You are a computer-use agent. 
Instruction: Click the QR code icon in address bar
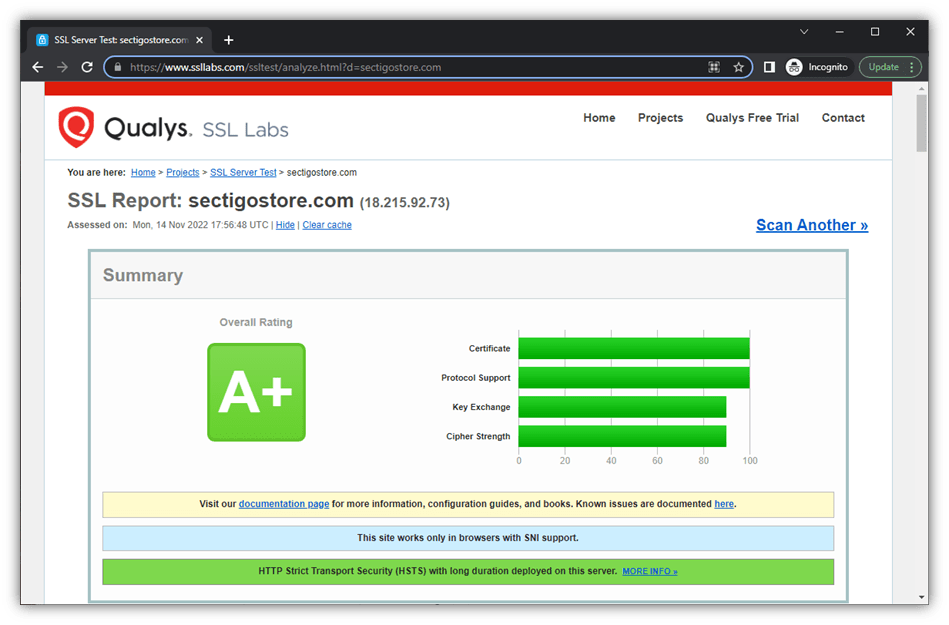tap(714, 67)
